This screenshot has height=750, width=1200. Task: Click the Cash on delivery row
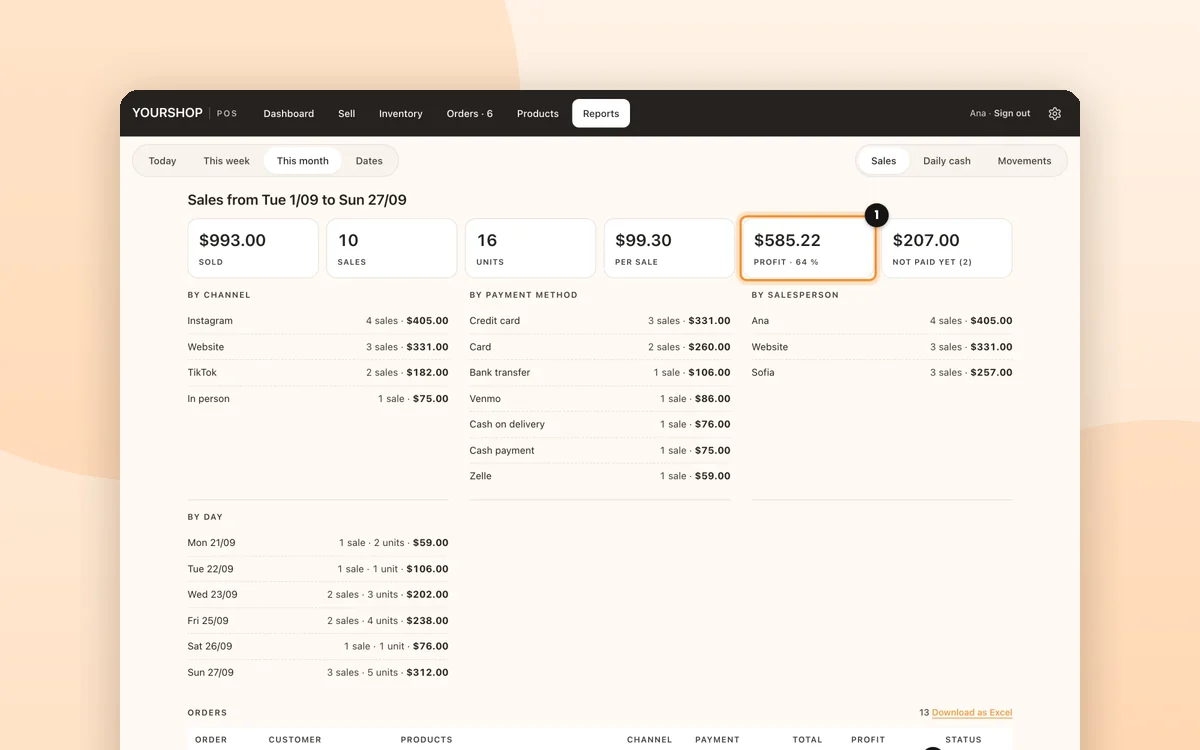(600, 424)
